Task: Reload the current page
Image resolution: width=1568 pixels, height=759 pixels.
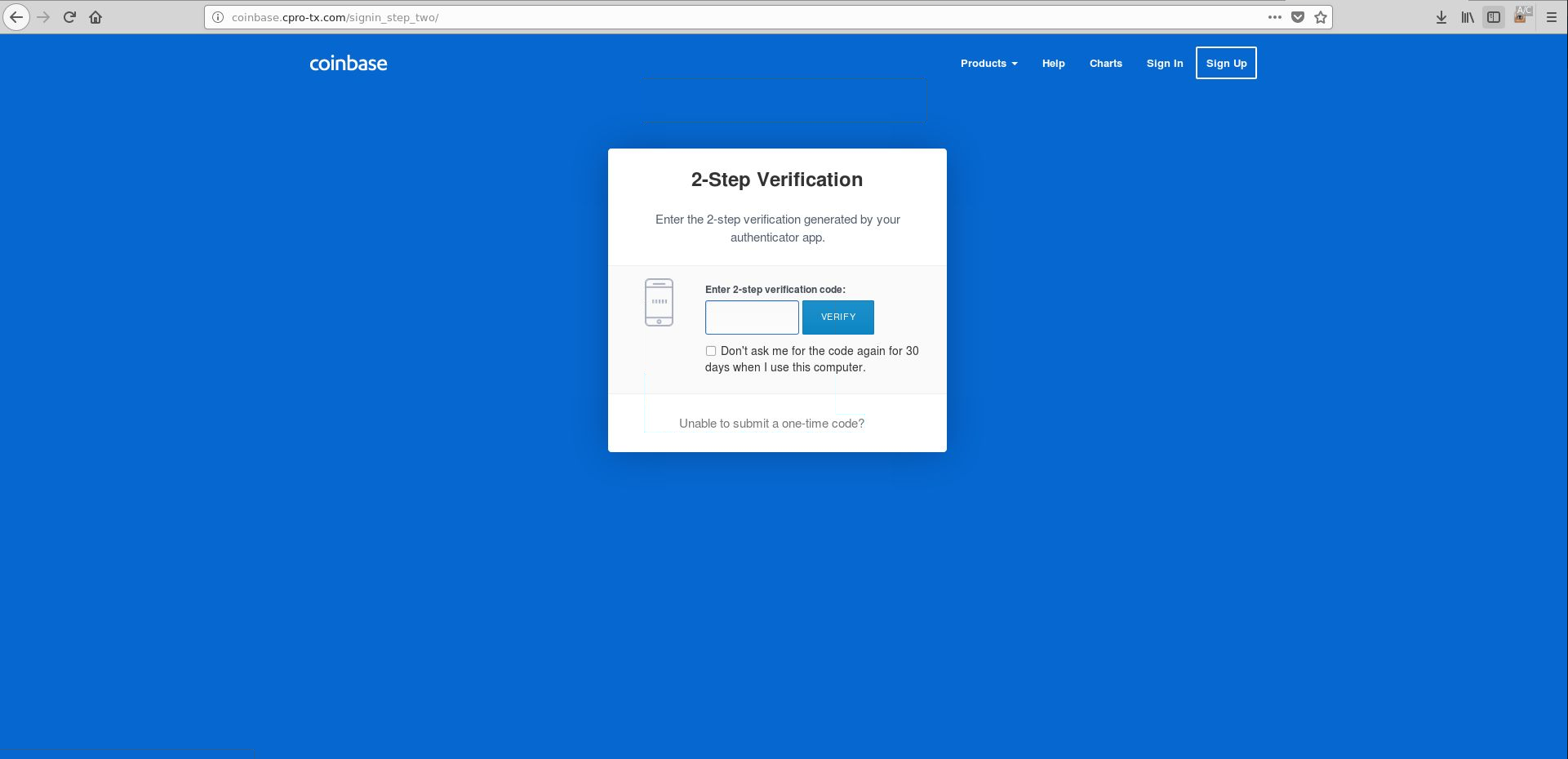Action: pos(69,17)
